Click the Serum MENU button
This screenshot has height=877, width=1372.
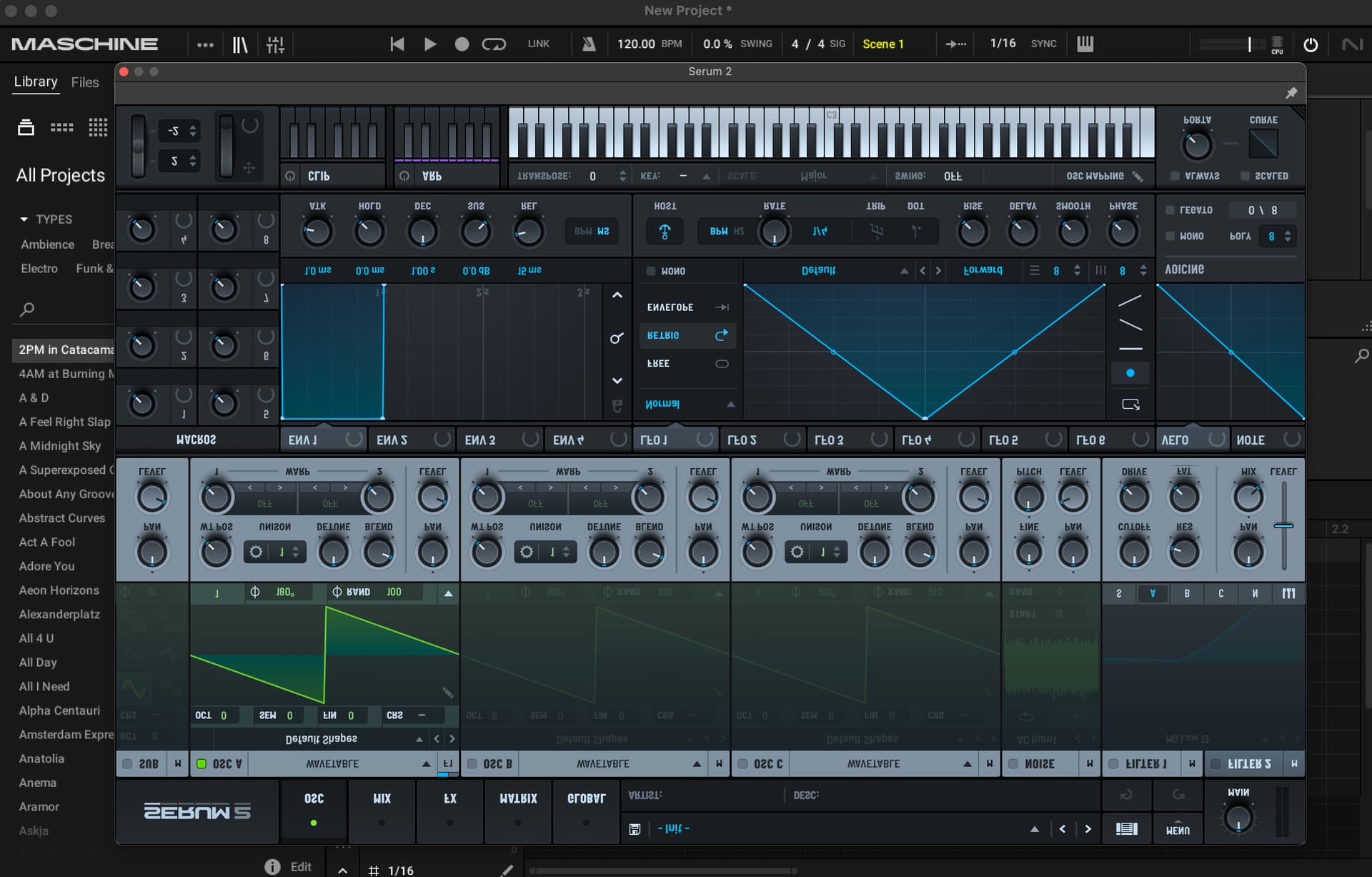pyautogui.click(x=1178, y=829)
